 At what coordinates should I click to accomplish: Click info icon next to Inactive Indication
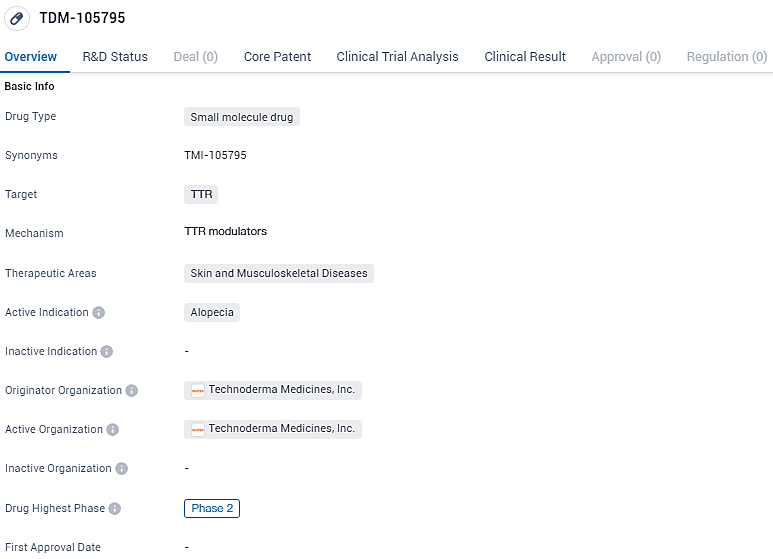[107, 352]
